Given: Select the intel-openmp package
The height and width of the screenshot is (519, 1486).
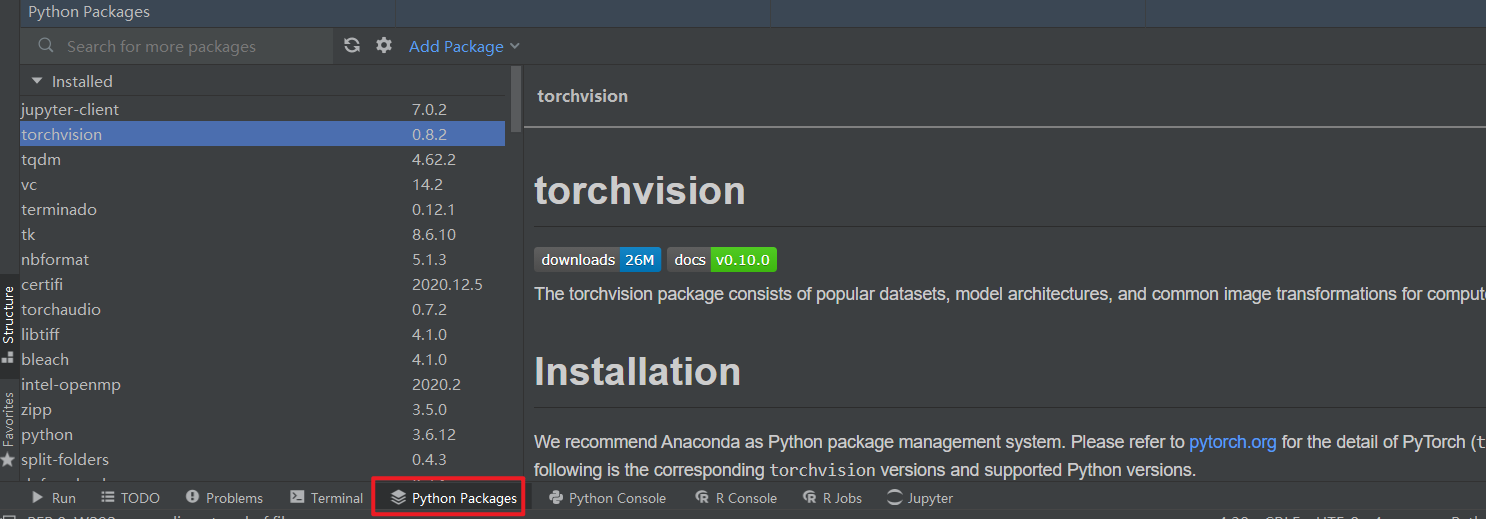Looking at the screenshot, I should [262, 384].
